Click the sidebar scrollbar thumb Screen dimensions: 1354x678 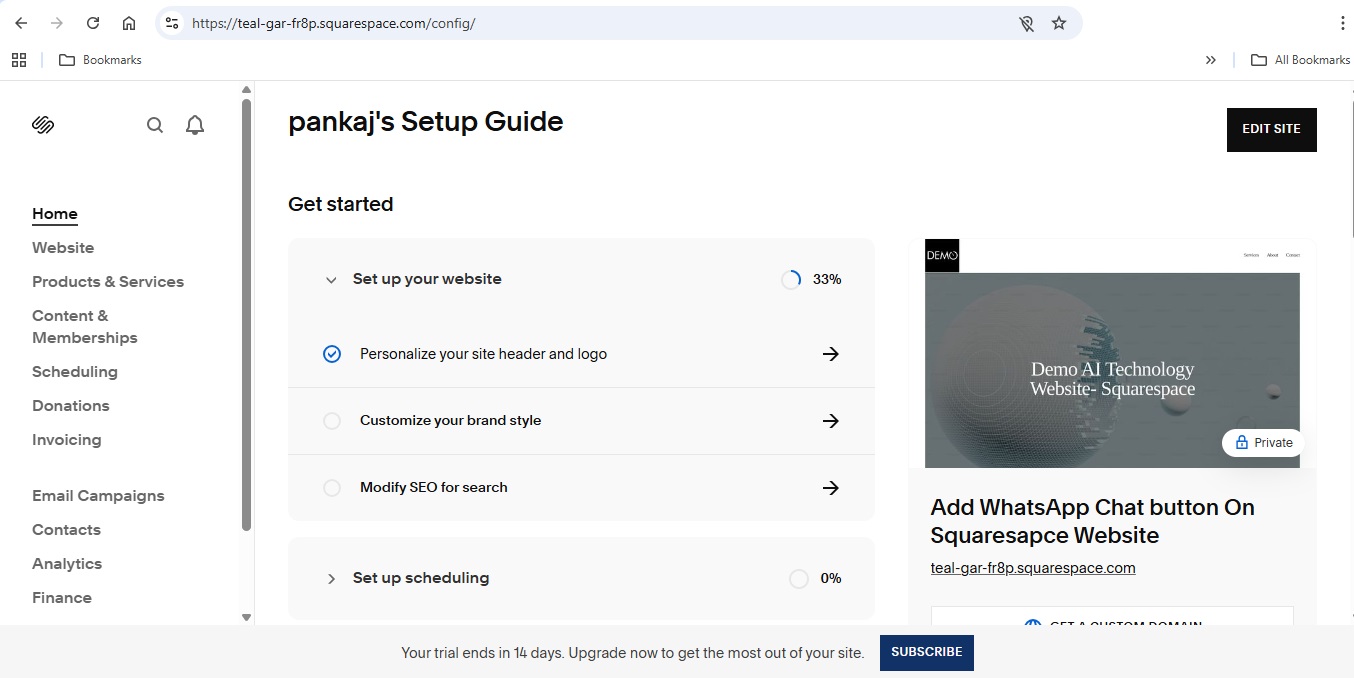click(247, 314)
